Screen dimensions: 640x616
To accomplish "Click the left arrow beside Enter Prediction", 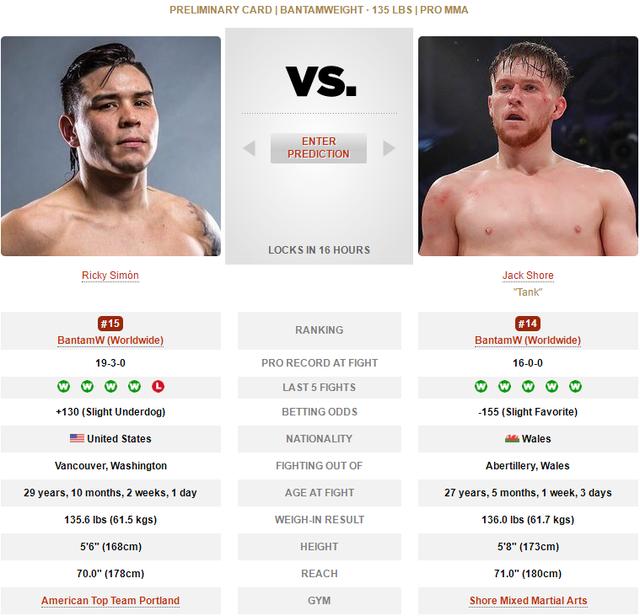I will [x=249, y=148].
